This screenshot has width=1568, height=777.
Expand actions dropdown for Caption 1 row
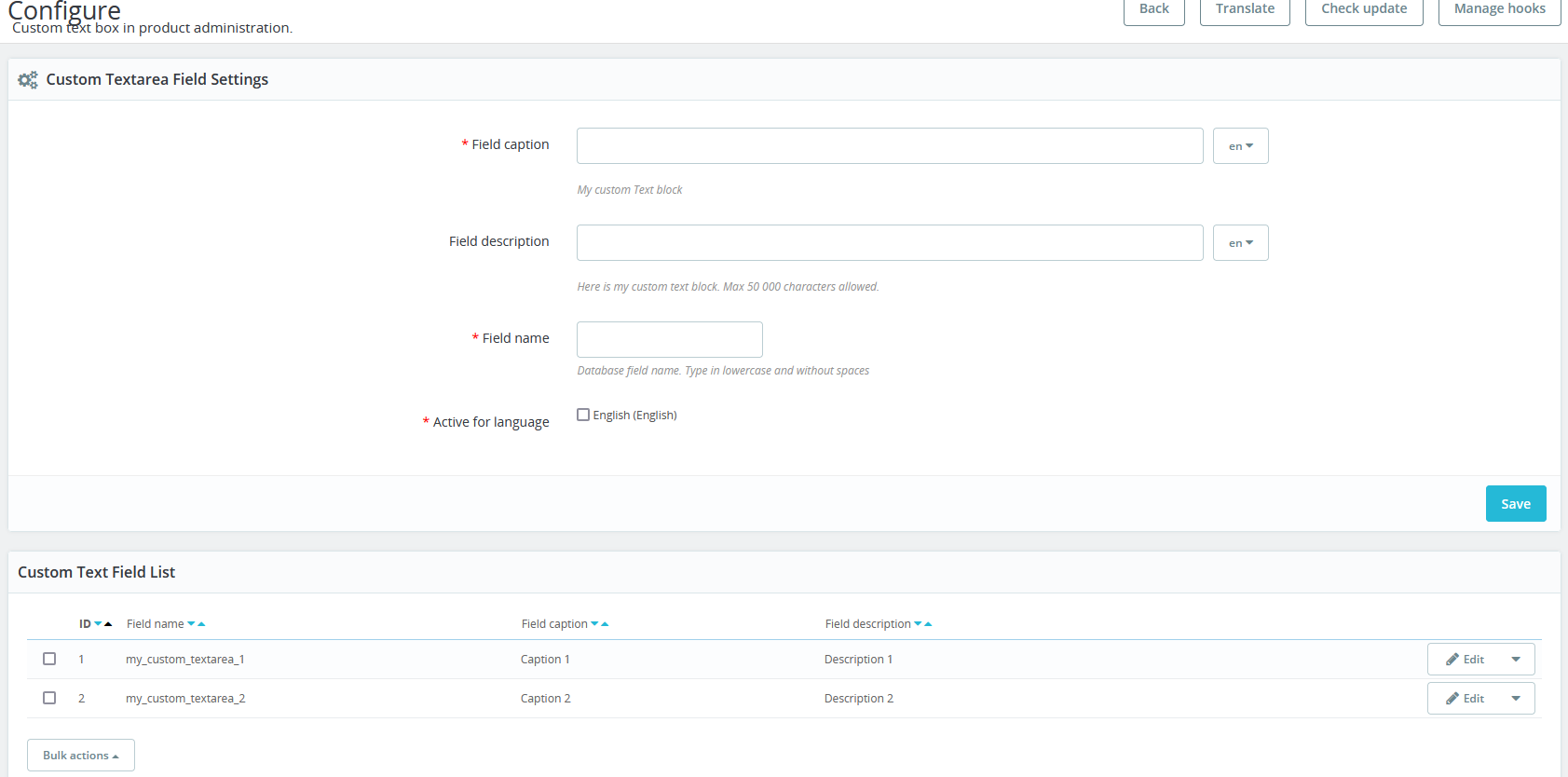click(1516, 660)
